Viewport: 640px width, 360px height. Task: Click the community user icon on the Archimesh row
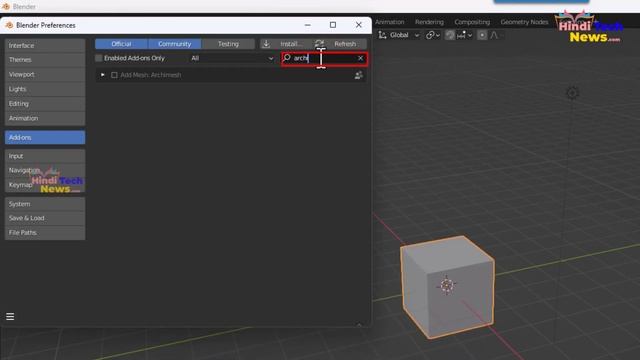tap(358, 75)
